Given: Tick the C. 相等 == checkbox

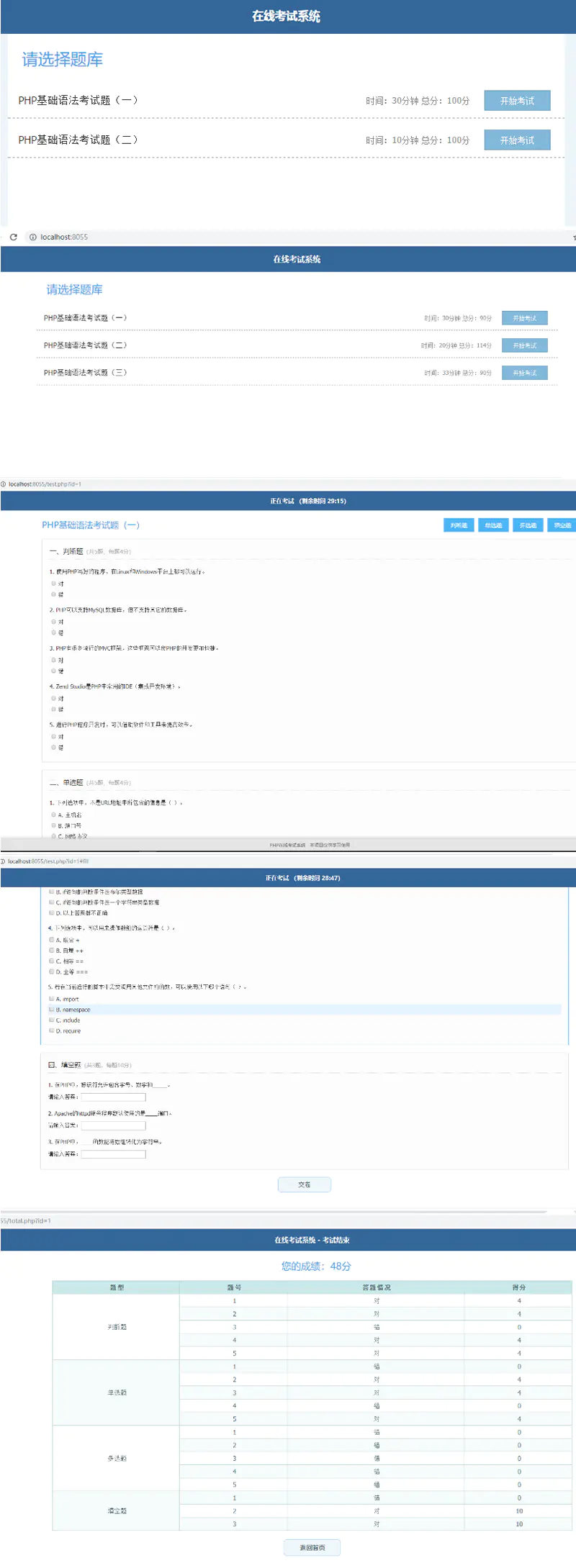Looking at the screenshot, I should (x=52, y=961).
